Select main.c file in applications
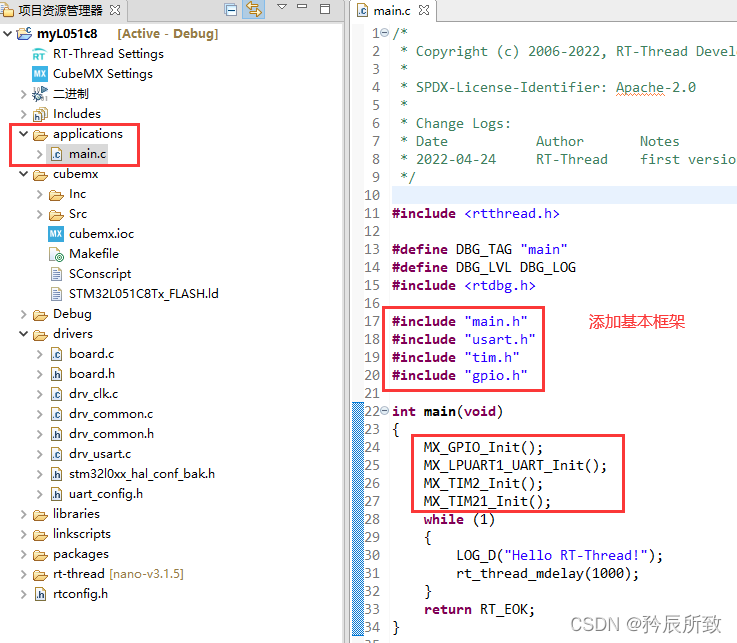737x643 pixels. [x=87, y=154]
